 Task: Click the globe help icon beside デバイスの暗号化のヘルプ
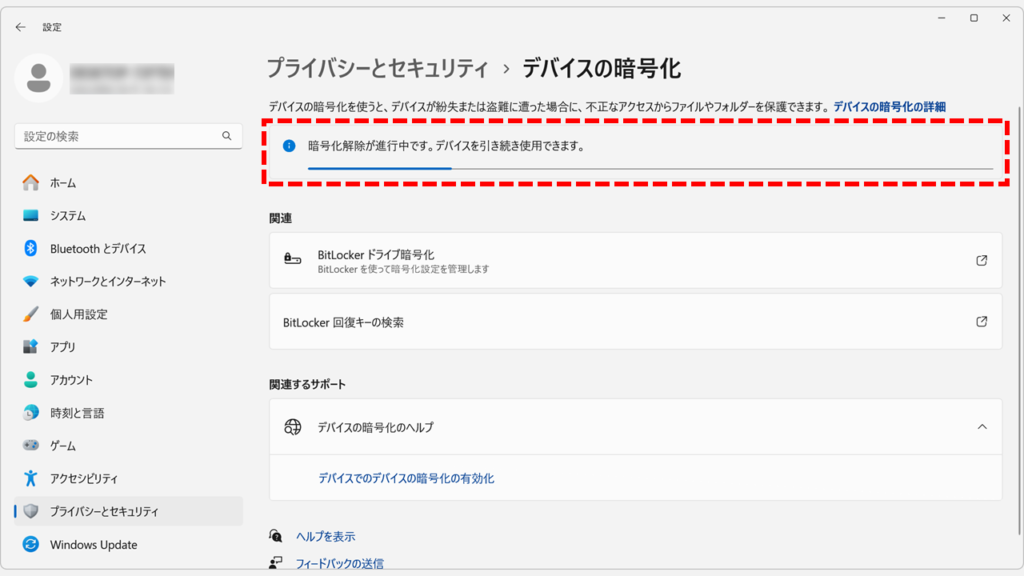tap(293, 427)
